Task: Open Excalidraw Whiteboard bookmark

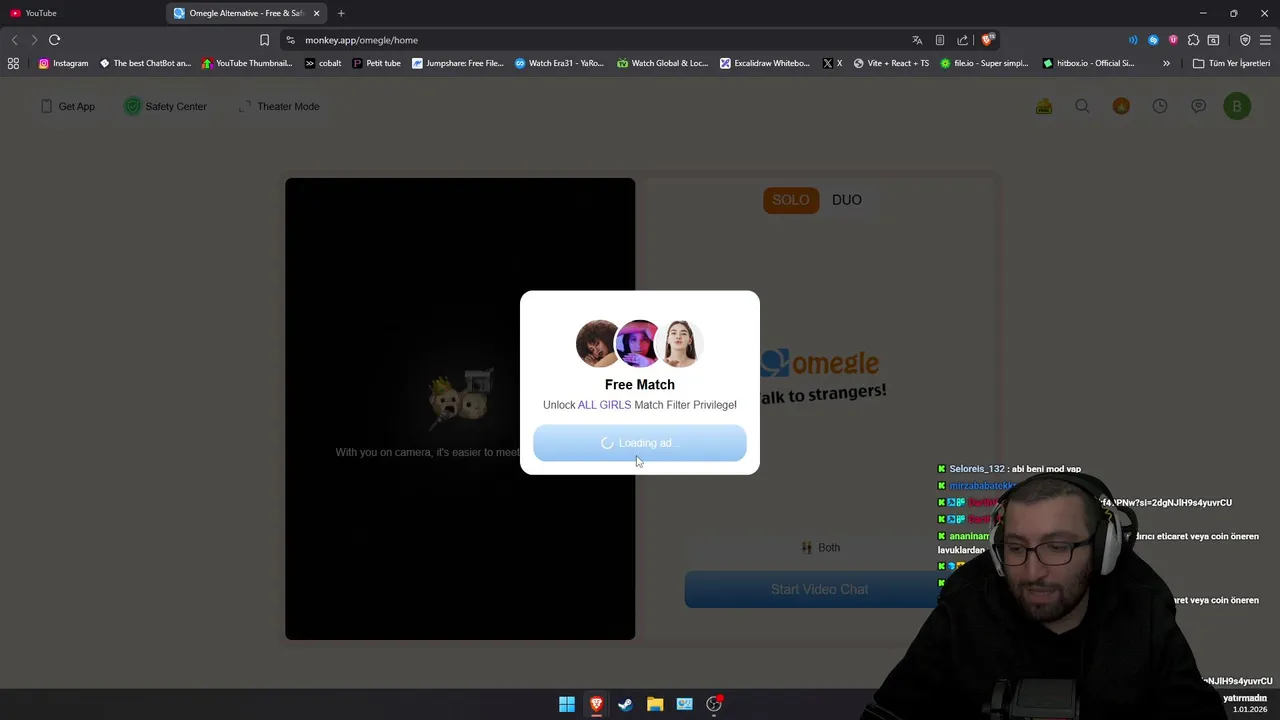Action: 765,63
